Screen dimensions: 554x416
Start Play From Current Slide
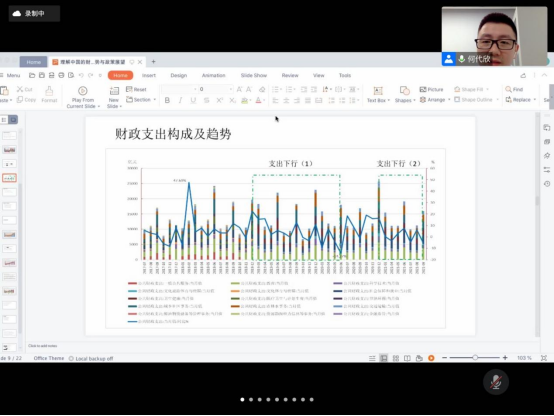[x=83, y=97]
